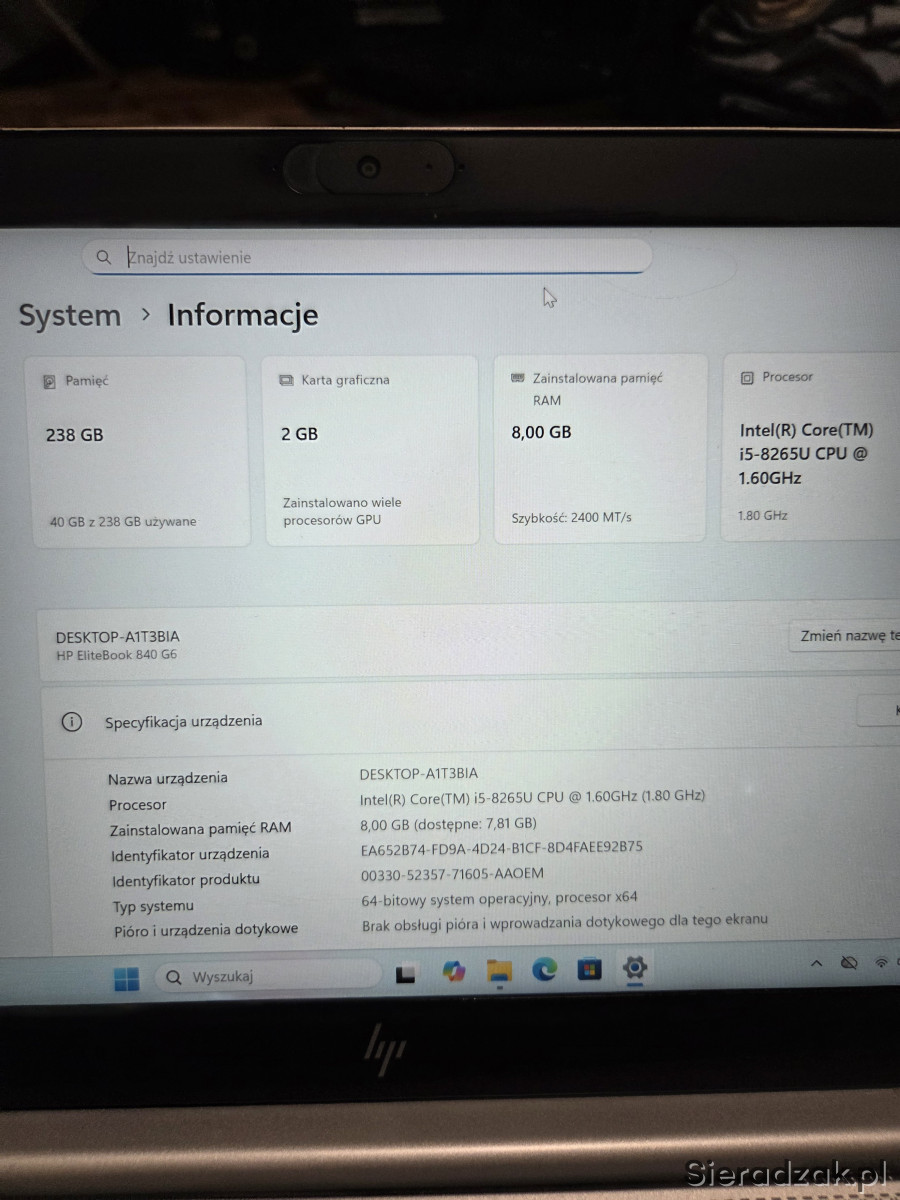This screenshot has width=900, height=1200.
Task: Click the info icon beside Specyfikacja urządzenia
Action: pyautogui.click(x=72, y=722)
